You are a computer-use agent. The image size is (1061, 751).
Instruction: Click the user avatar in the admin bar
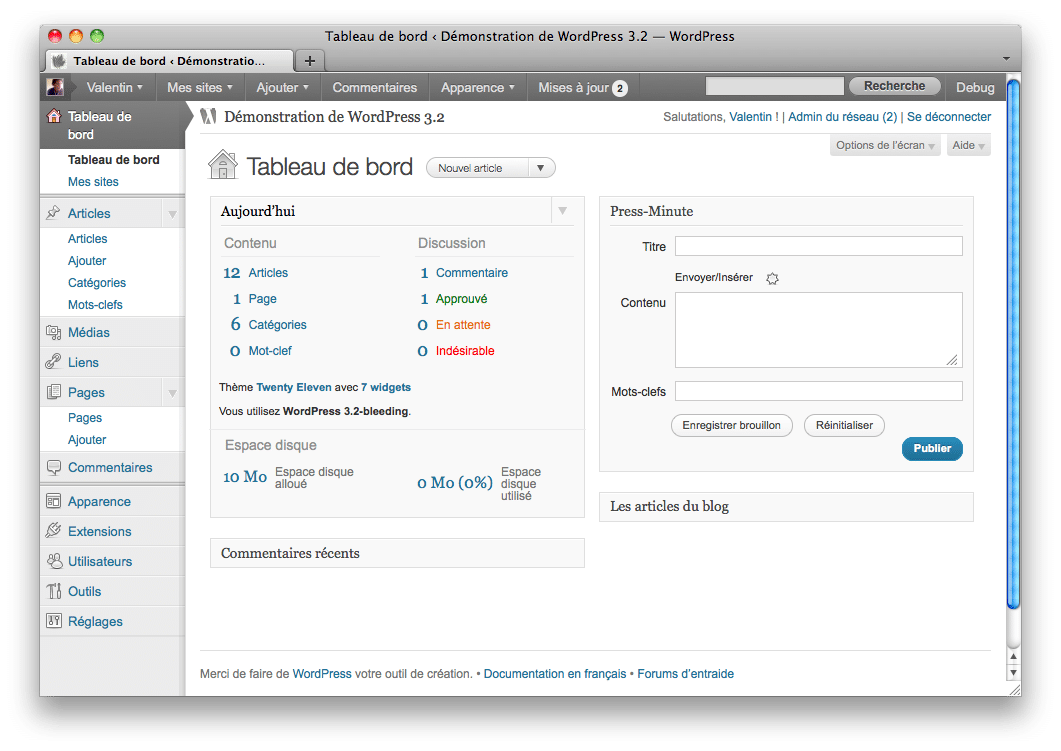[x=55, y=87]
